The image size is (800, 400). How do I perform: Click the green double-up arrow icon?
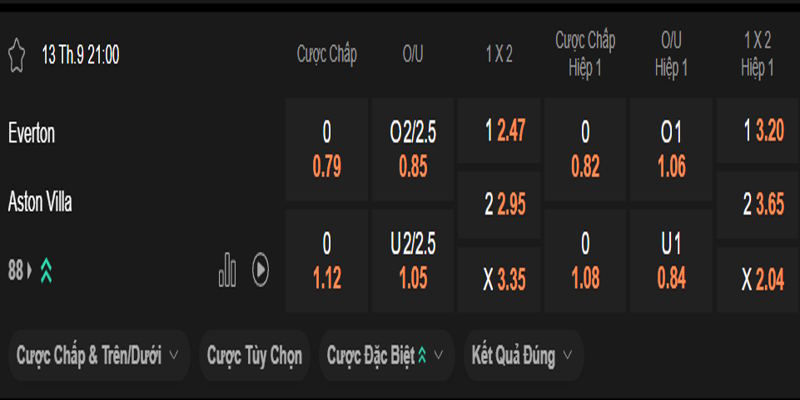[x=46, y=270]
